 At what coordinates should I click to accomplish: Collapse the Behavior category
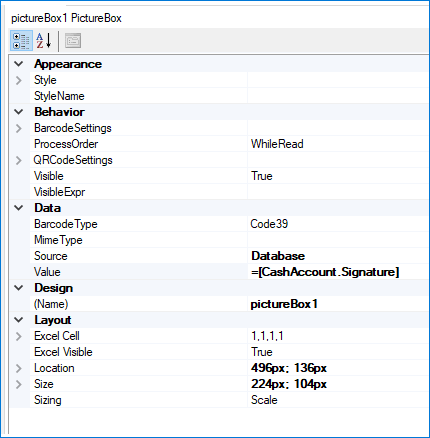[x=19, y=112]
